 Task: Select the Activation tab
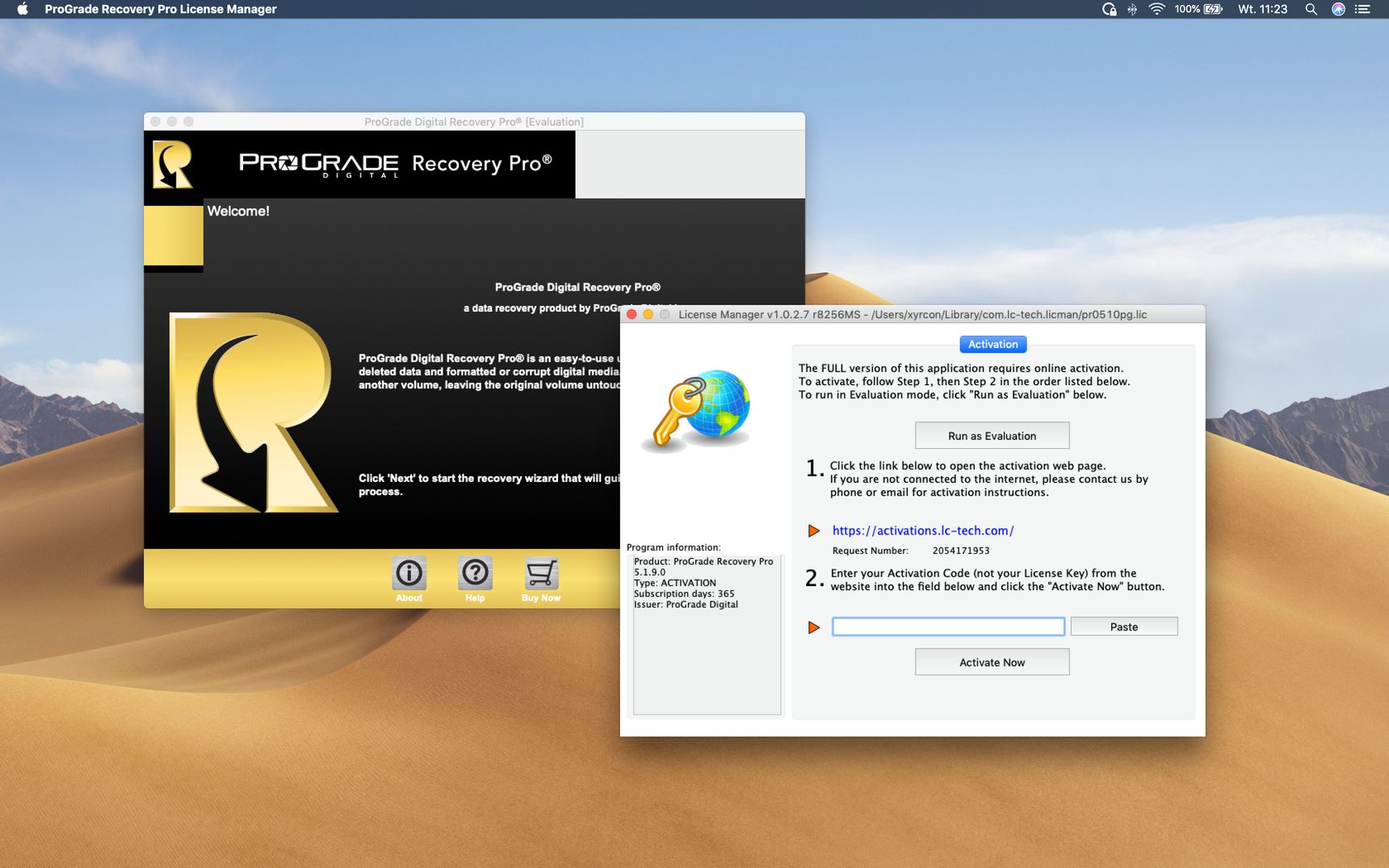992,344
